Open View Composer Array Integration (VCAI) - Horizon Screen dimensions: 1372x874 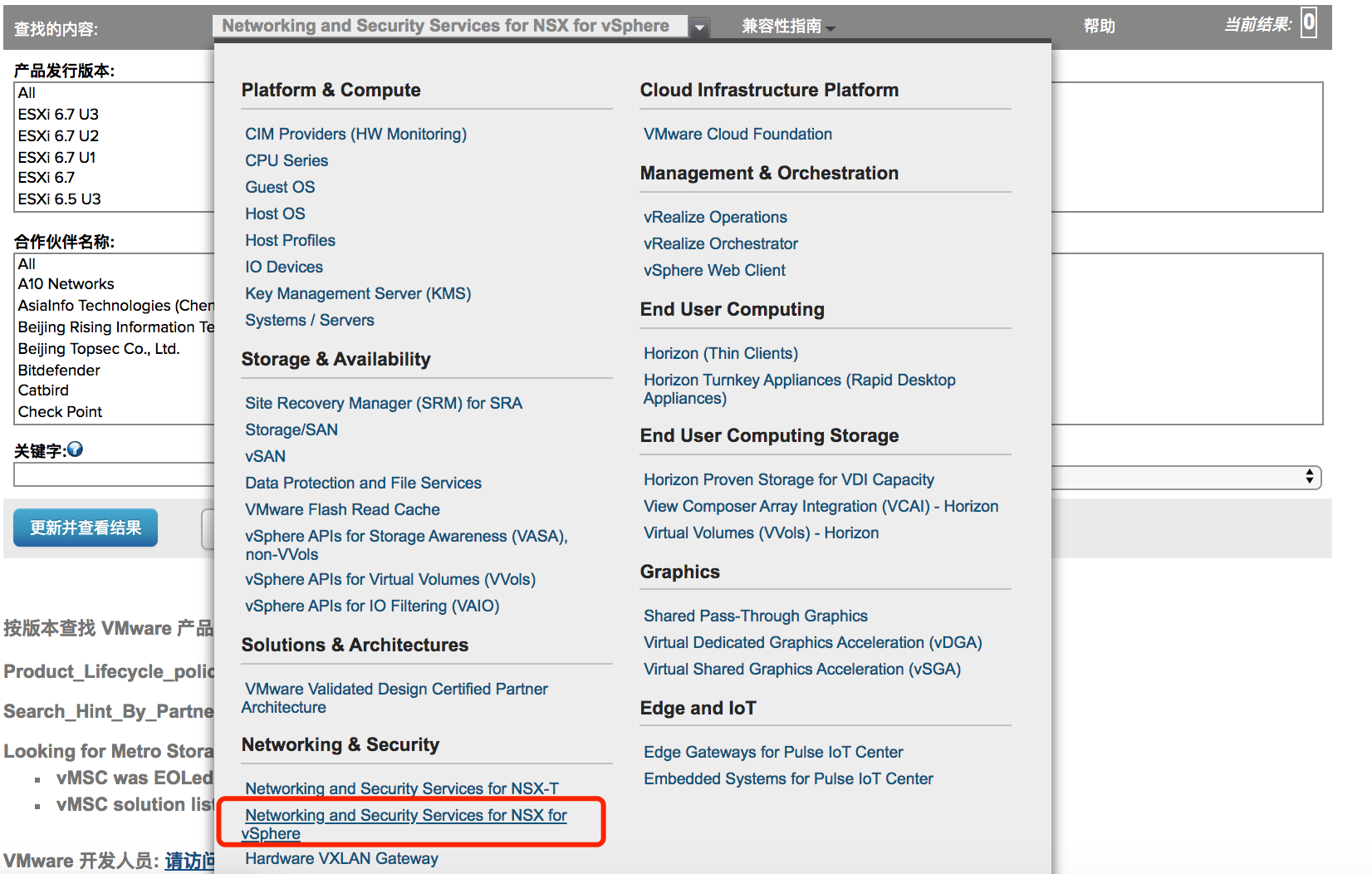click(821, 506)
